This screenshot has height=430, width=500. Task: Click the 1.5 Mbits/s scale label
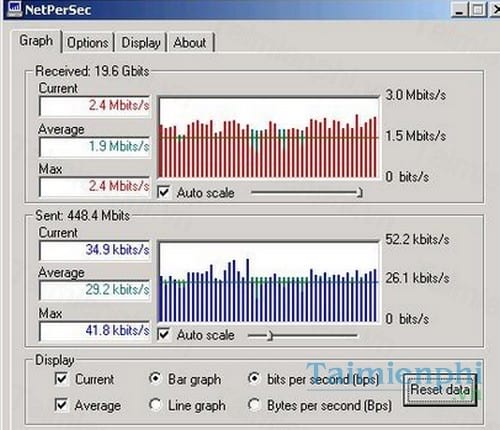pos(416,136)
